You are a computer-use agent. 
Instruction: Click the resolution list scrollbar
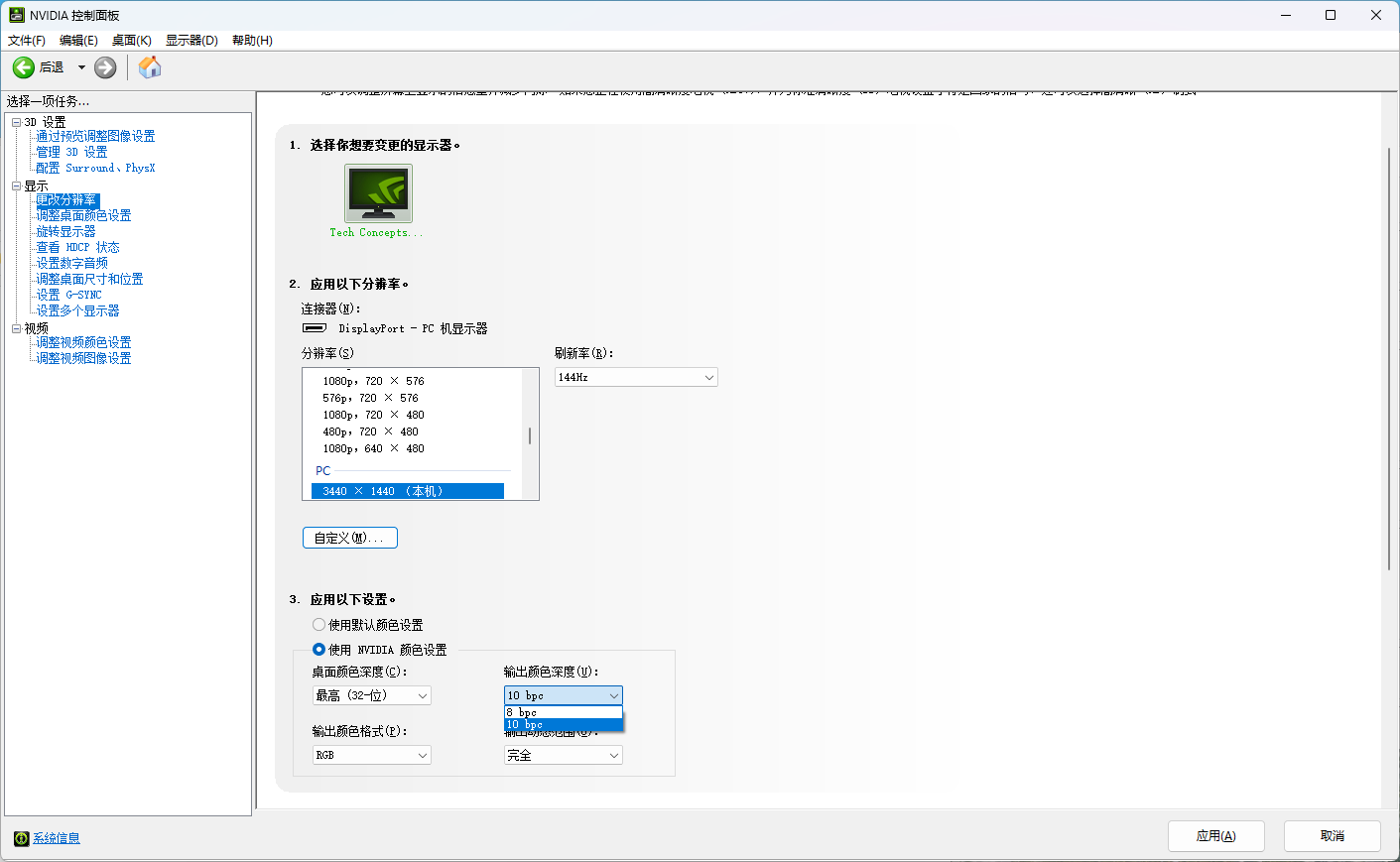click(x=530, y=434)
